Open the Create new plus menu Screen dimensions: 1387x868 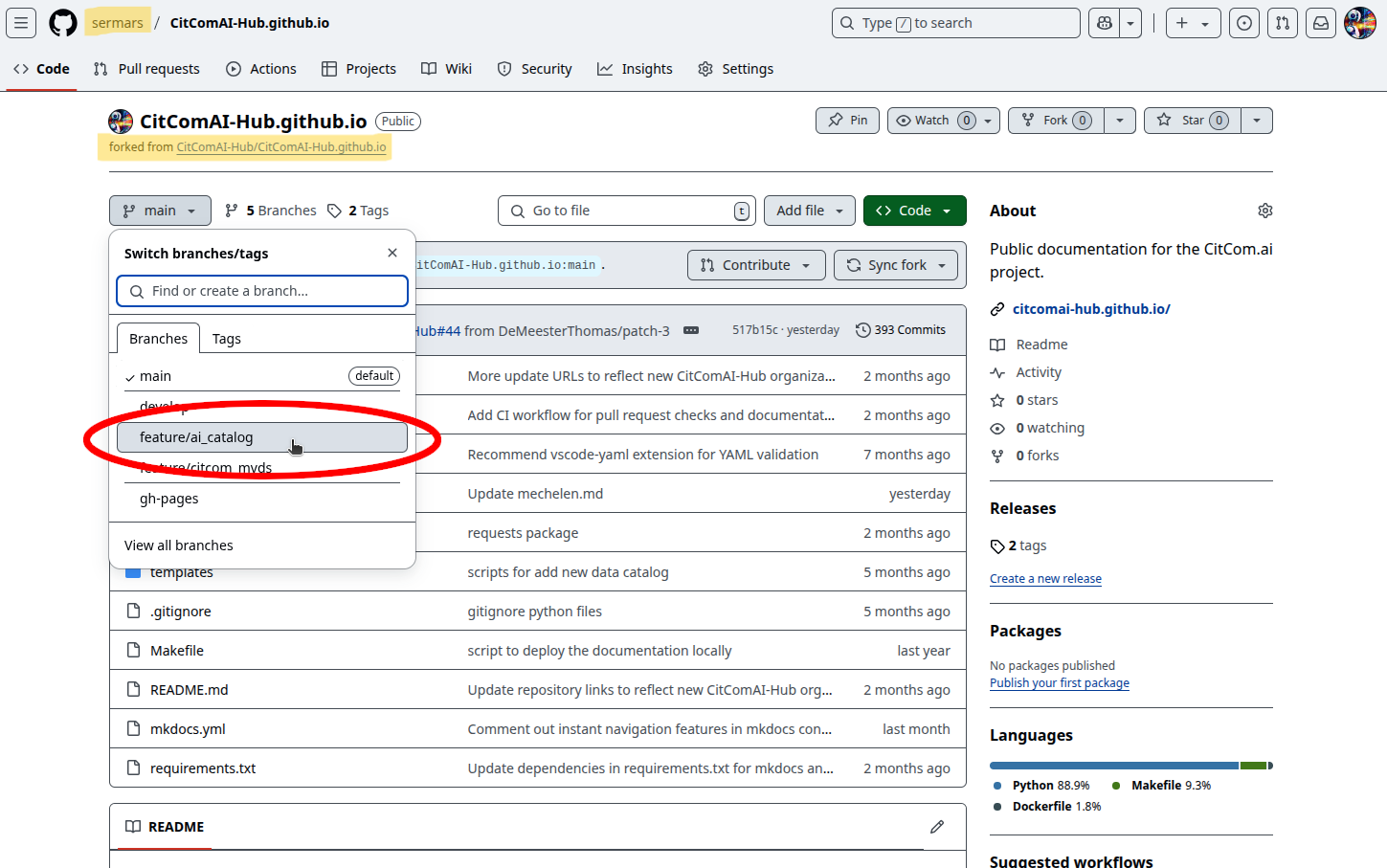(1193, 23)
